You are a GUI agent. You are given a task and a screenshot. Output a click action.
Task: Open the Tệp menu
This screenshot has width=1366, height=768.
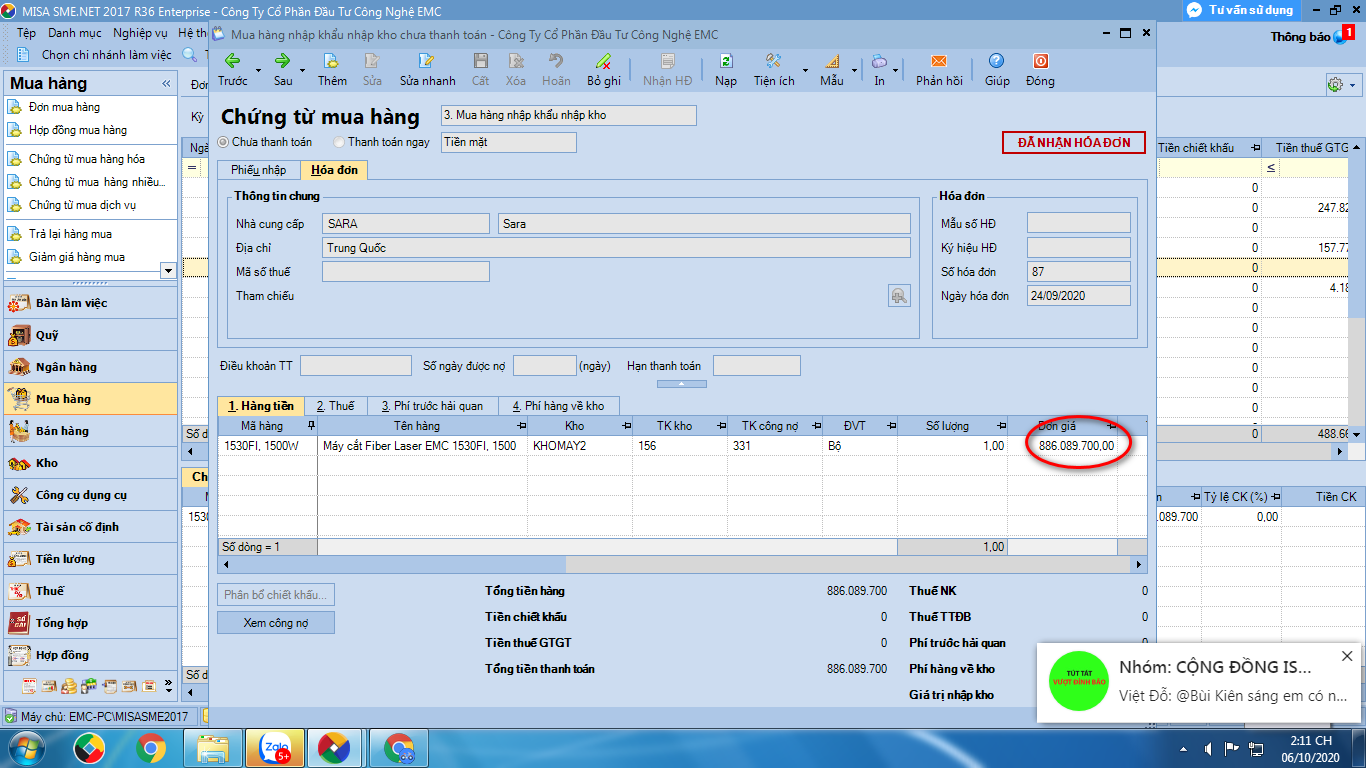tap(26, 33)
